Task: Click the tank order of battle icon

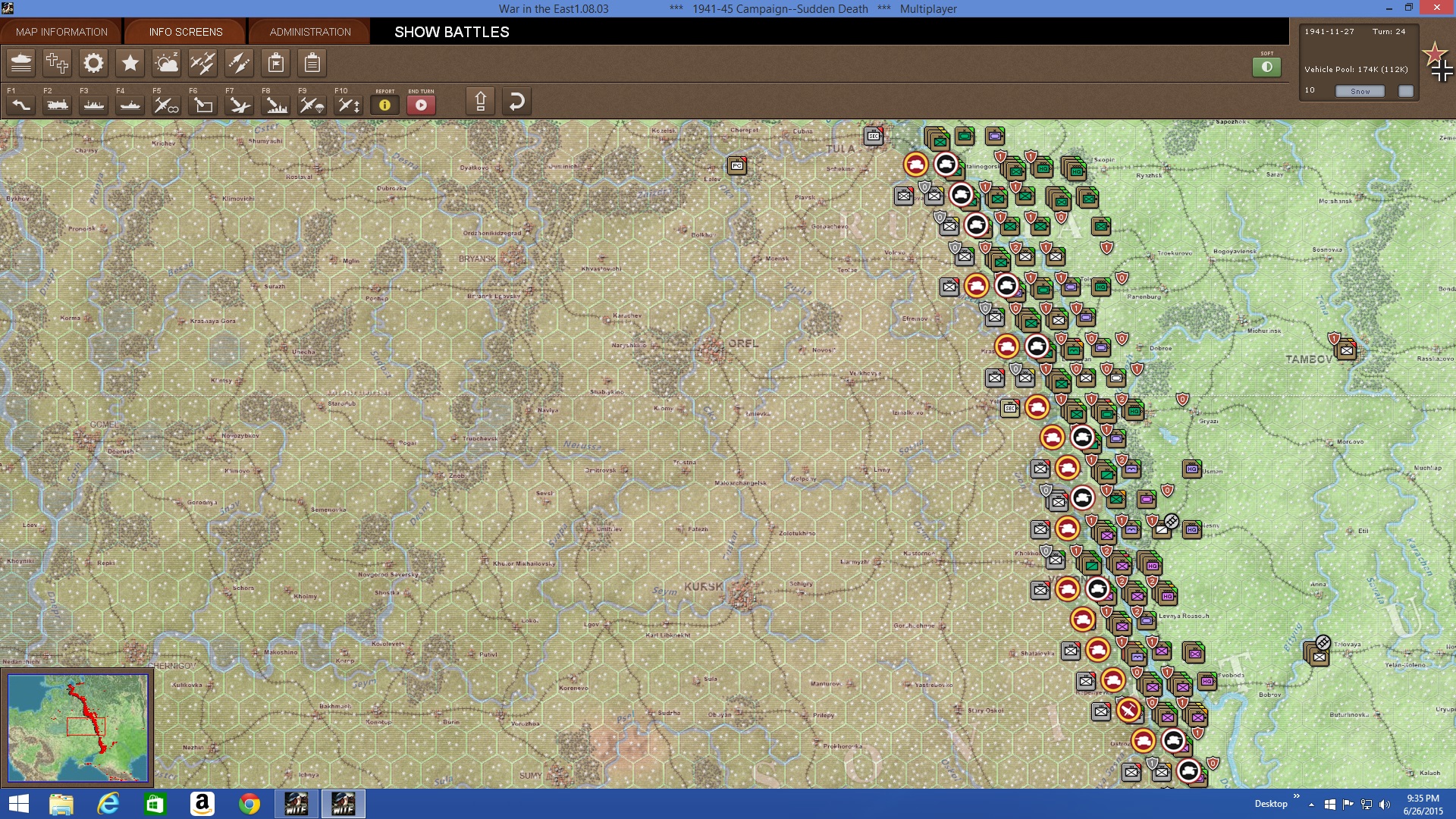Action: pyautogui.click(x=21, y=63)
